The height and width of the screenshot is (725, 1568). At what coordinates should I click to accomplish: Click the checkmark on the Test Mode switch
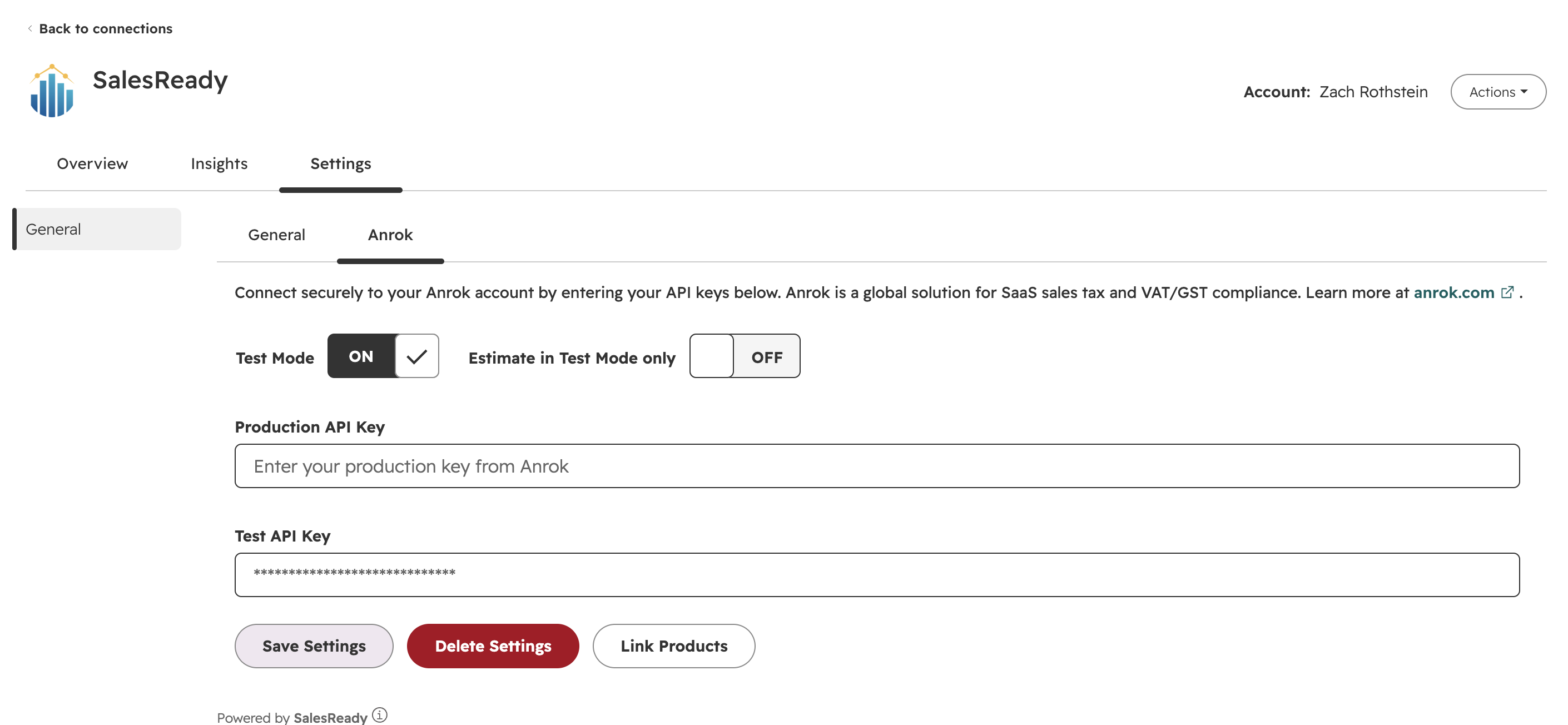pos(417,356)
